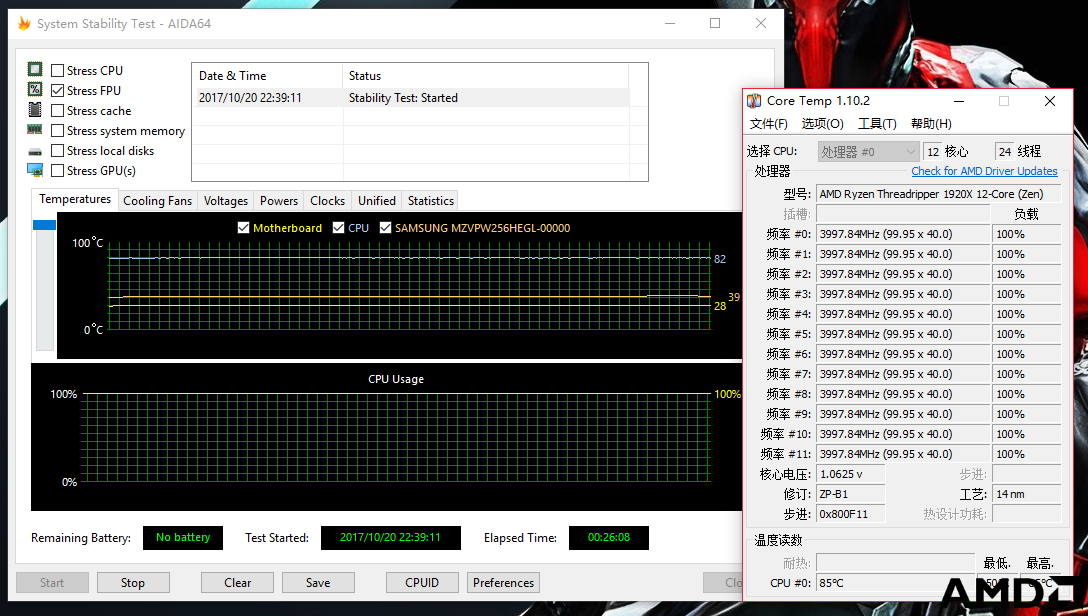Click the core count field showing 12
Viewport: 1088px width, 616px height.
[x=933, y=151]
